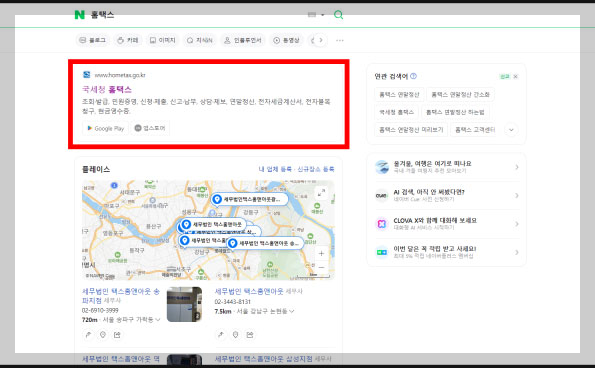Click the topmost 세무법인택스홈앤아웃 map pin
The image size is (595, 368).
249,199
